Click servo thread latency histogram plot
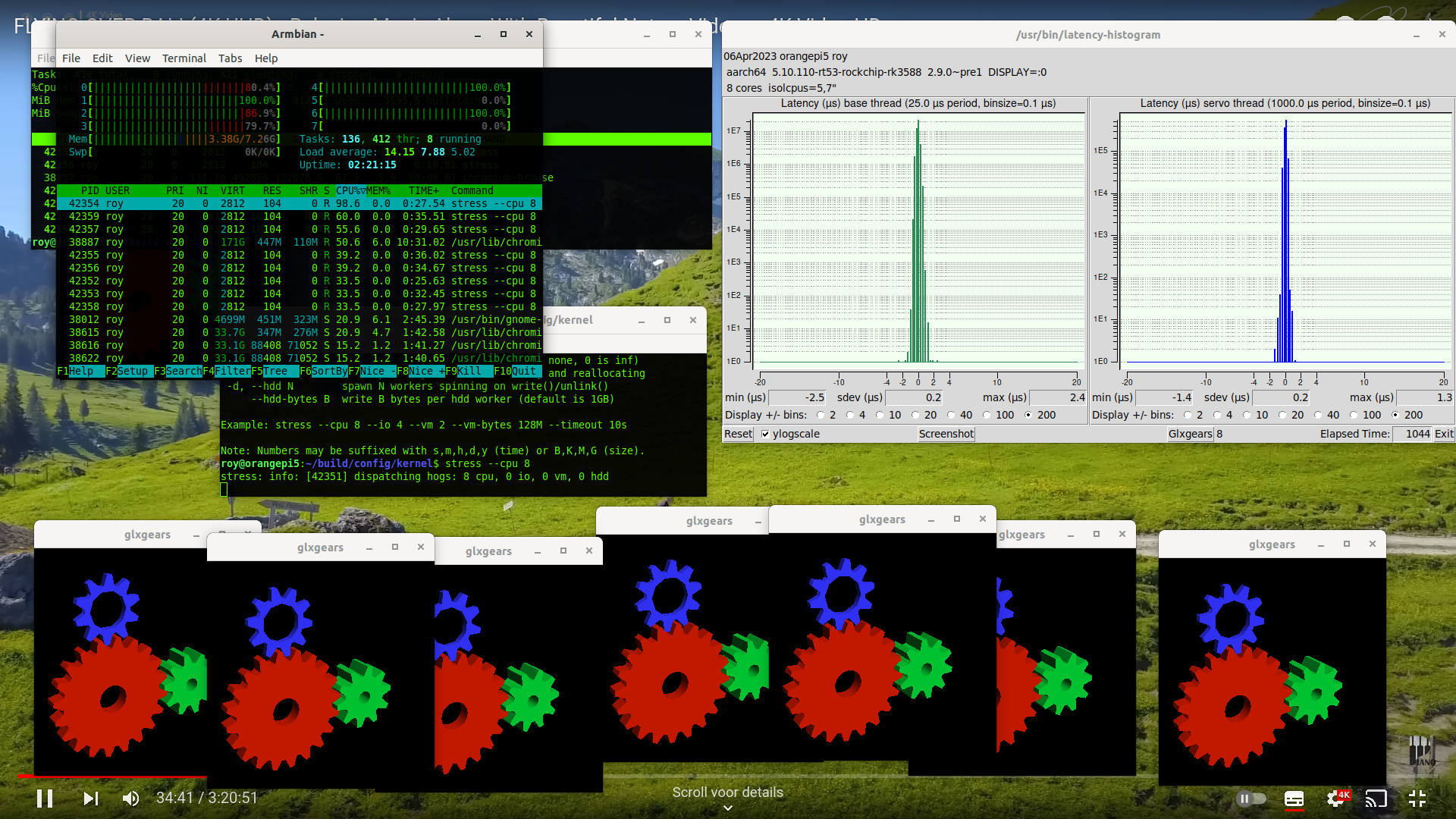 1285,243
